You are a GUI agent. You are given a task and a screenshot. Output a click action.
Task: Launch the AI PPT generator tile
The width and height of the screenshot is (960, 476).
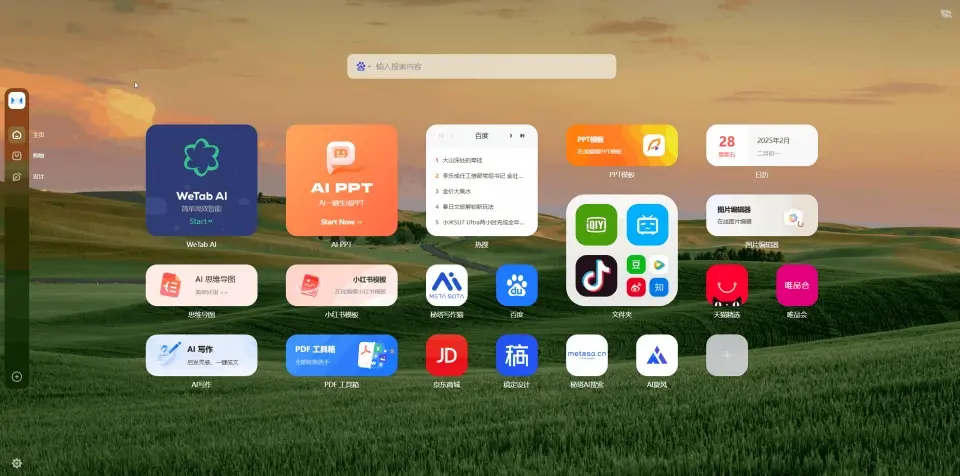click(342, 180)
